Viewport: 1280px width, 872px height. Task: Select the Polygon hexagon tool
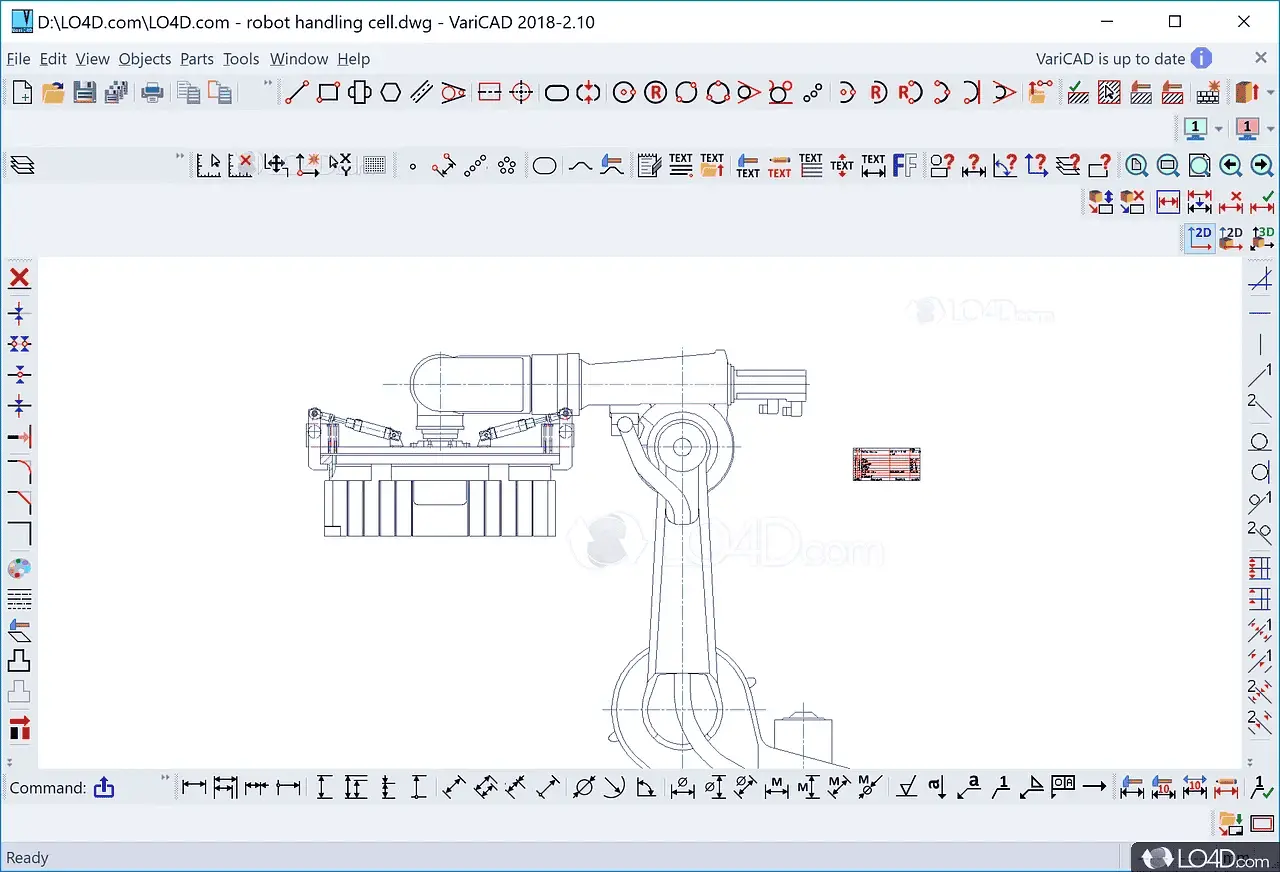point(390,93)
